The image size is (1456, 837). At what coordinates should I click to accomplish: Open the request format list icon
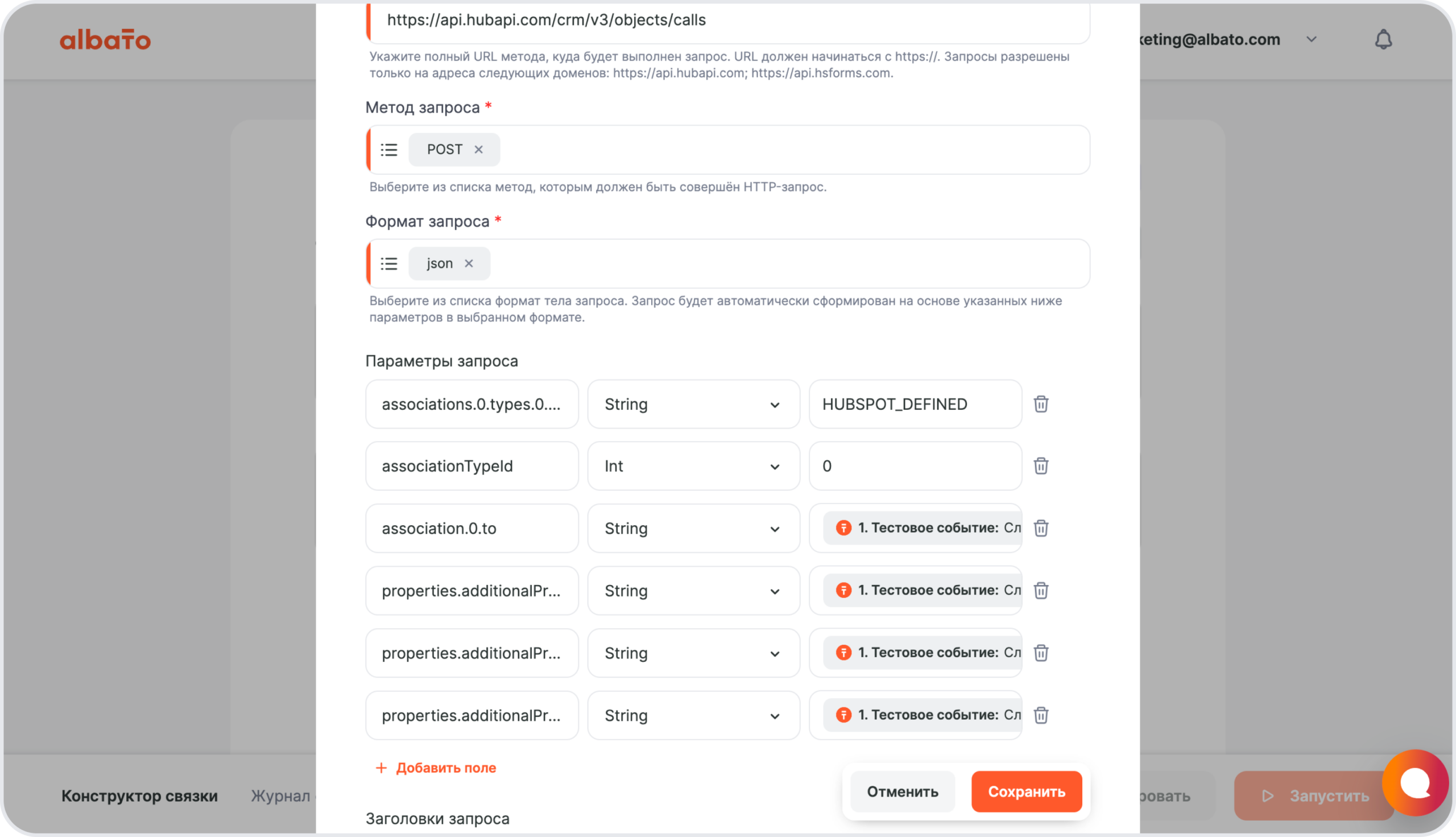tap(389, 263)
